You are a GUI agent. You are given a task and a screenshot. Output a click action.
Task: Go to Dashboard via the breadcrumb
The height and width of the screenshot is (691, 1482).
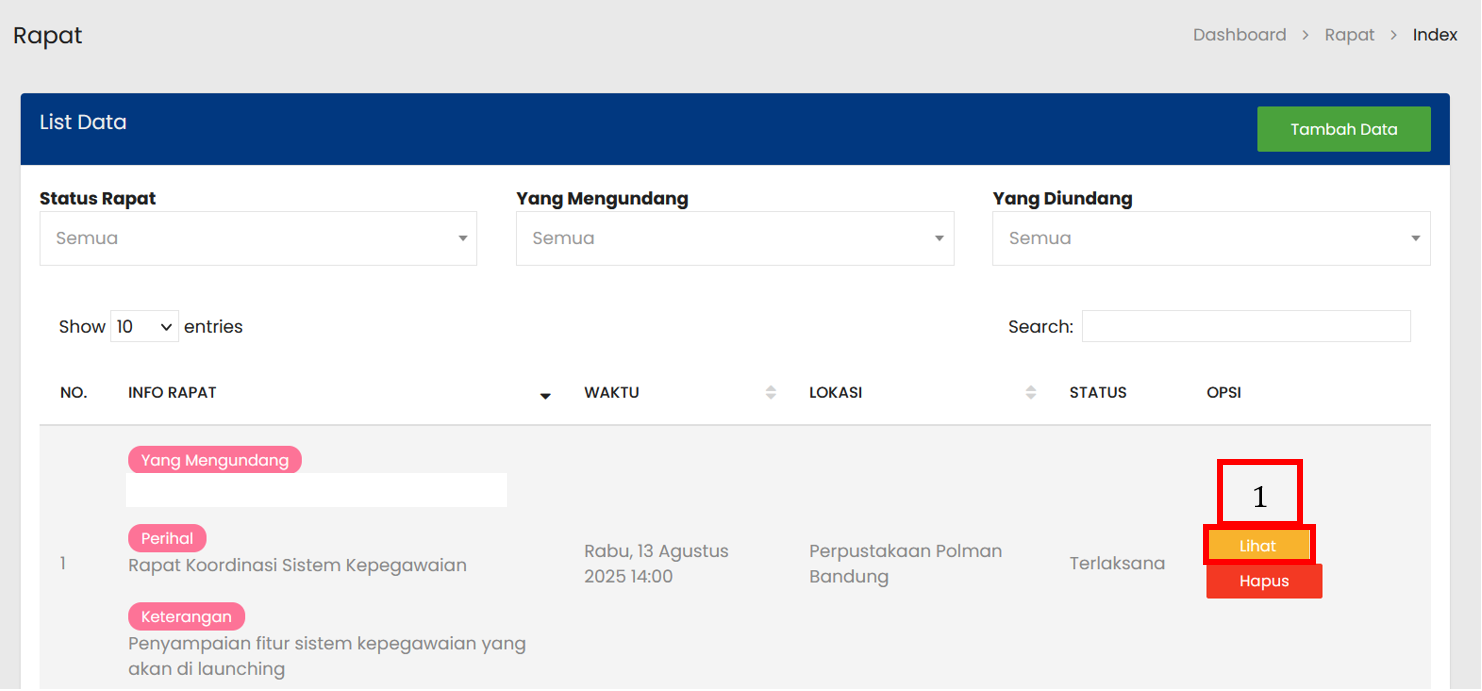tap(1239, 35)
